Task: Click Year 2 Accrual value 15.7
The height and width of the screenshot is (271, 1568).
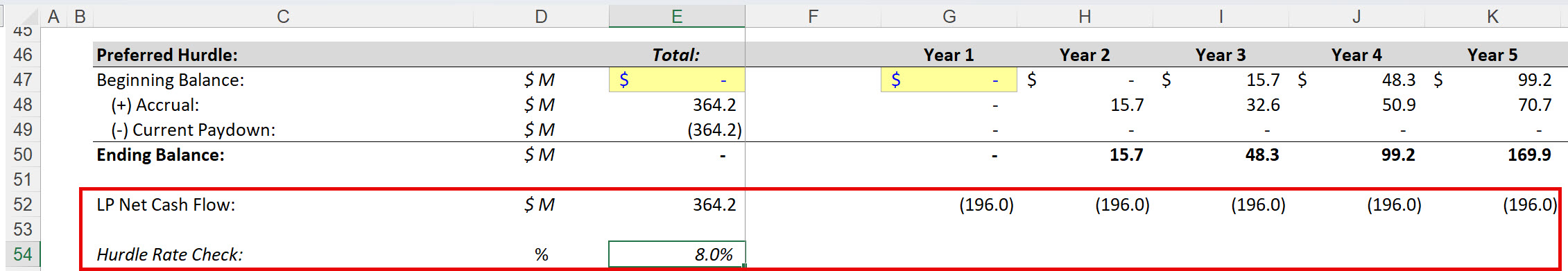Action: click(1127, 105)
